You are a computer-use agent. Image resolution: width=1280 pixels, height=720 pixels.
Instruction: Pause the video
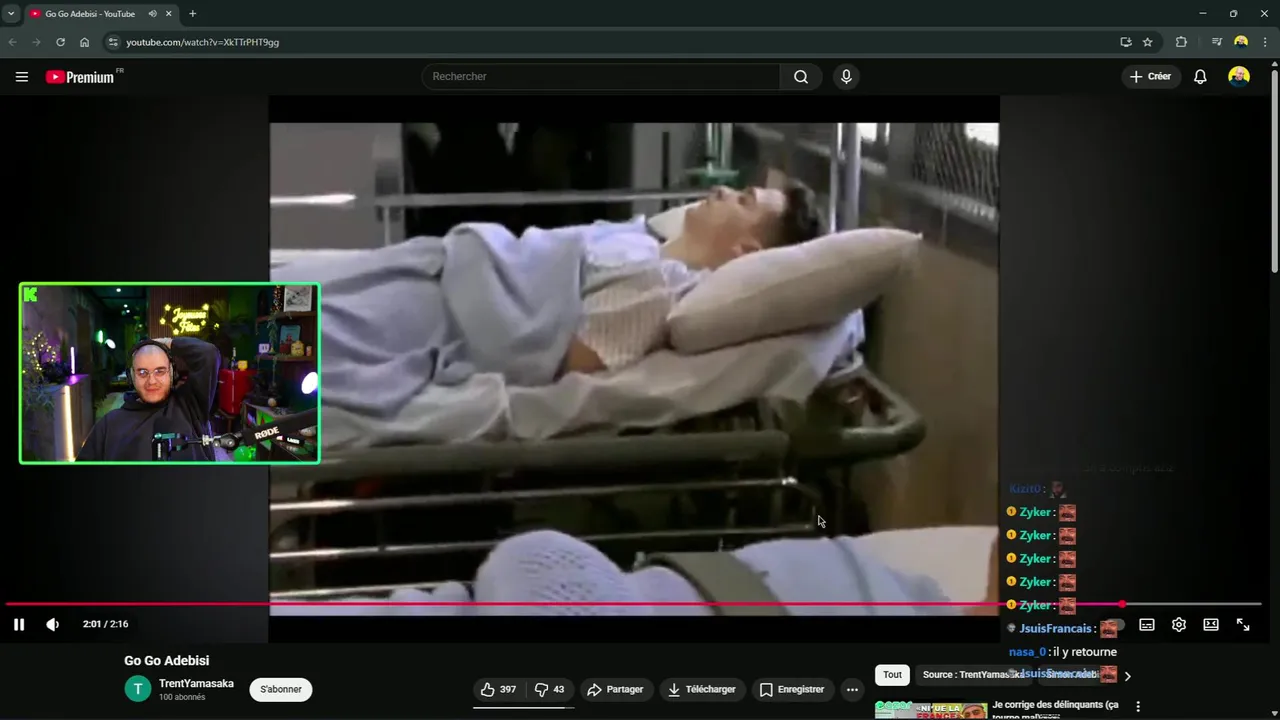(x=19, y=624)
